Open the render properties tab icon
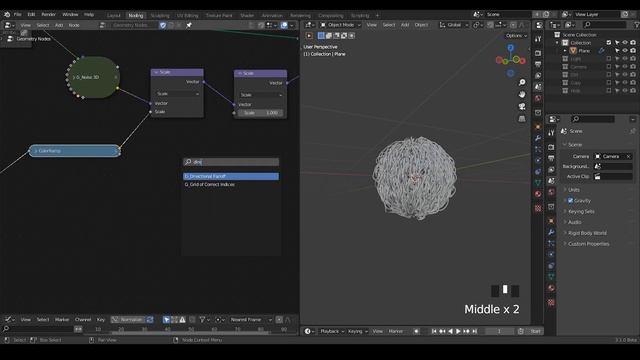The width and height of the screenshot is (640, 360). 551,147
